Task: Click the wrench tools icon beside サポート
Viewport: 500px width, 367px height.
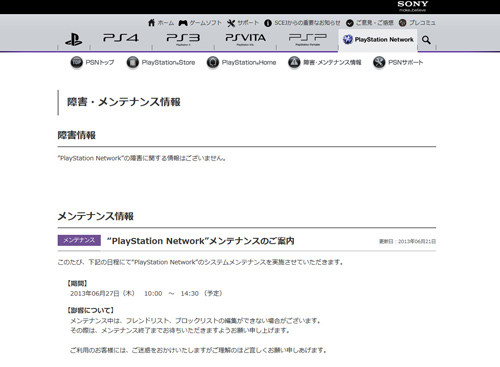Action: pyautogui.click(x=231, y=23)
